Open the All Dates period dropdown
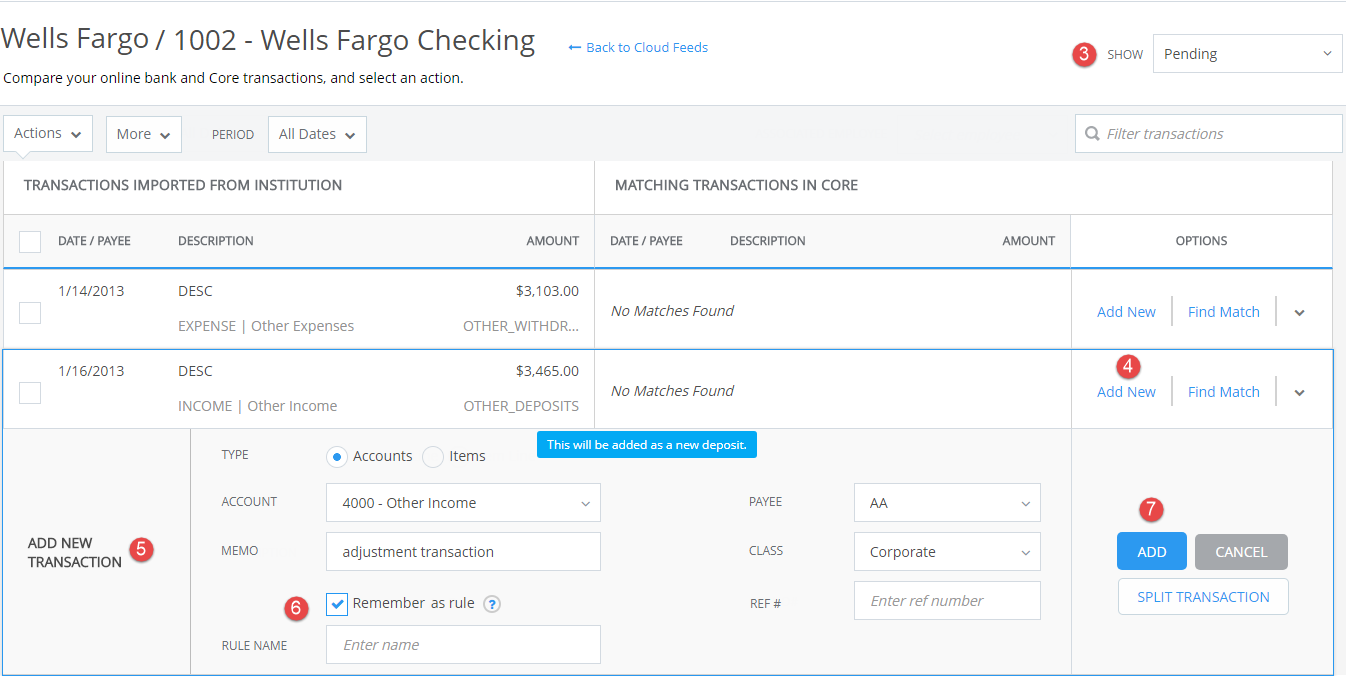1346x676 pixels. [317, 134]
